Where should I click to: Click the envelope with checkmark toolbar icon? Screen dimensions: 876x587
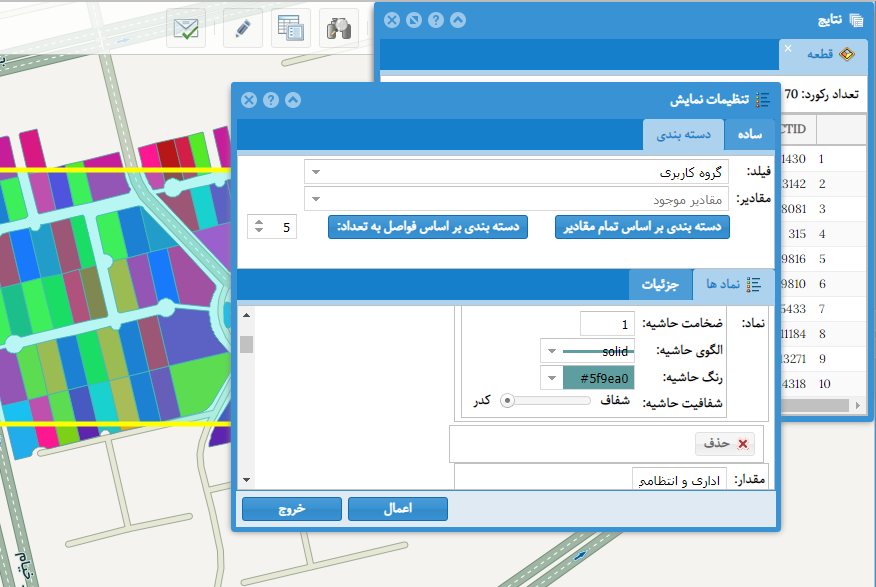click(186, 28)
